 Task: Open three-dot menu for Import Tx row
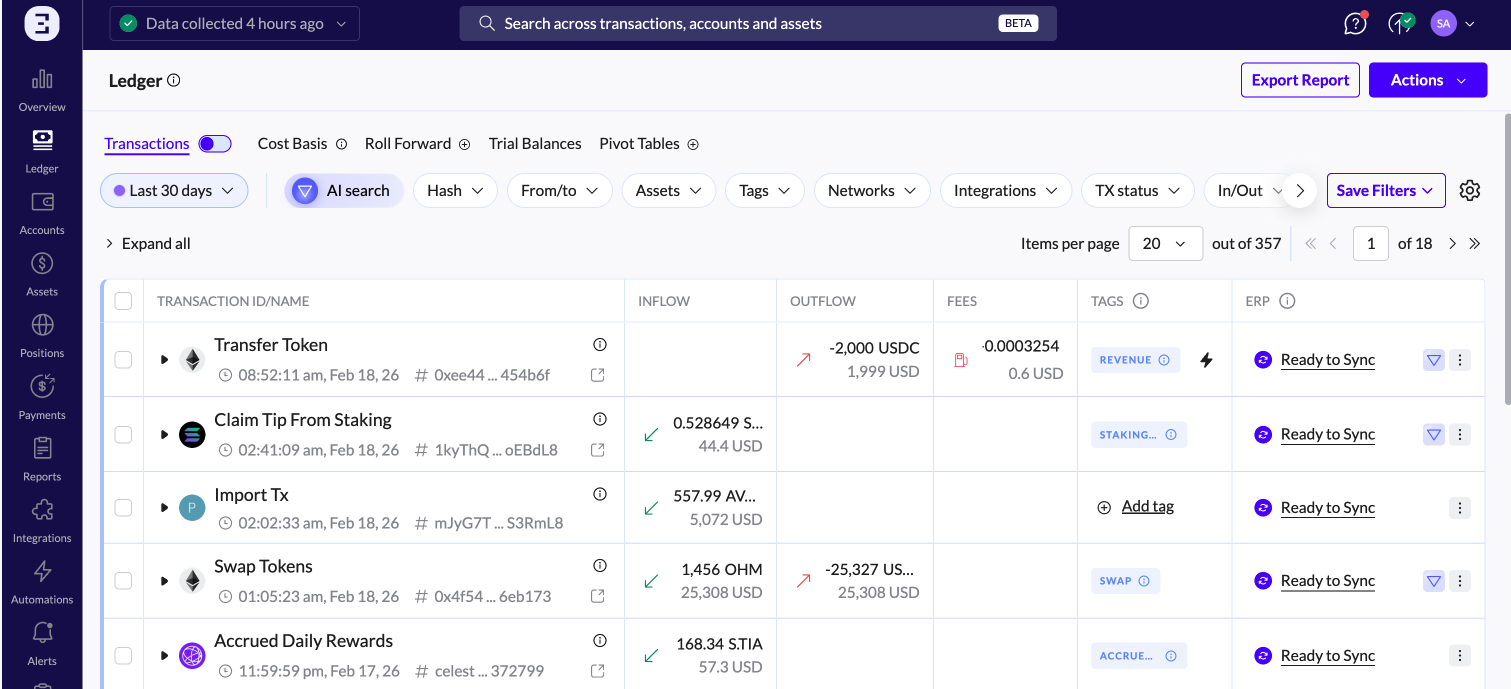point(1460,508)
